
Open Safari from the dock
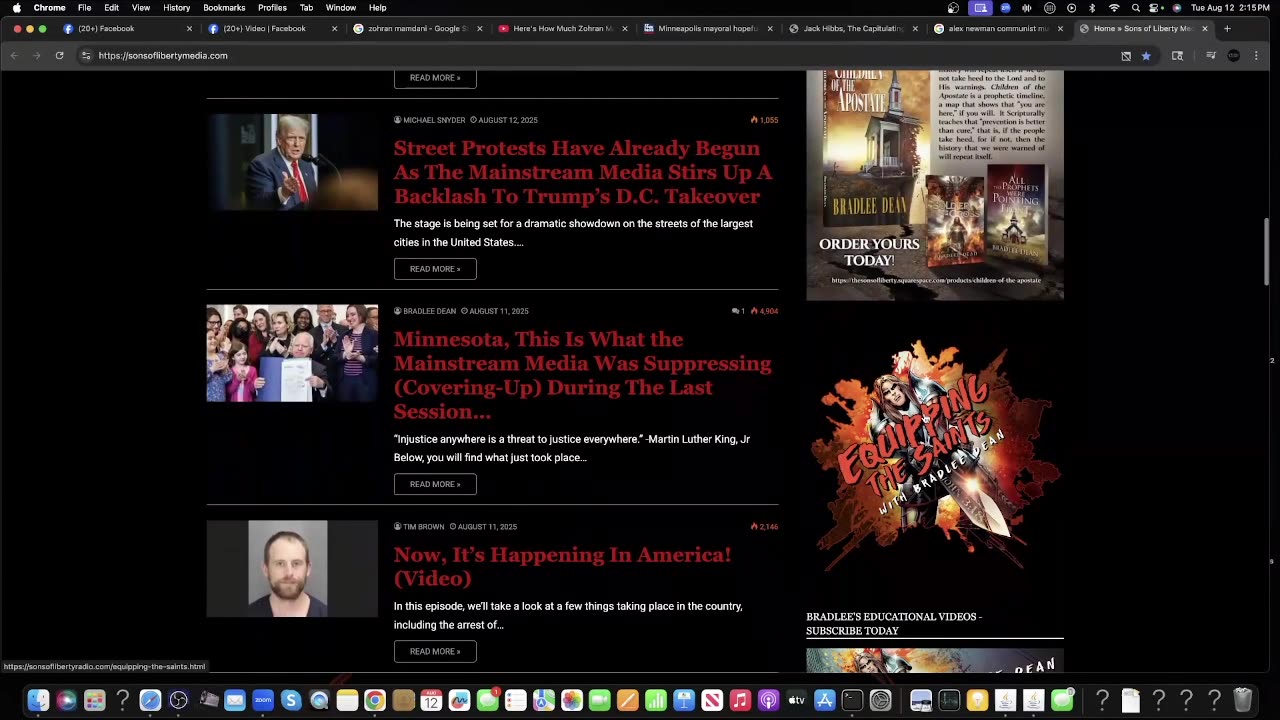click(150, 700)
